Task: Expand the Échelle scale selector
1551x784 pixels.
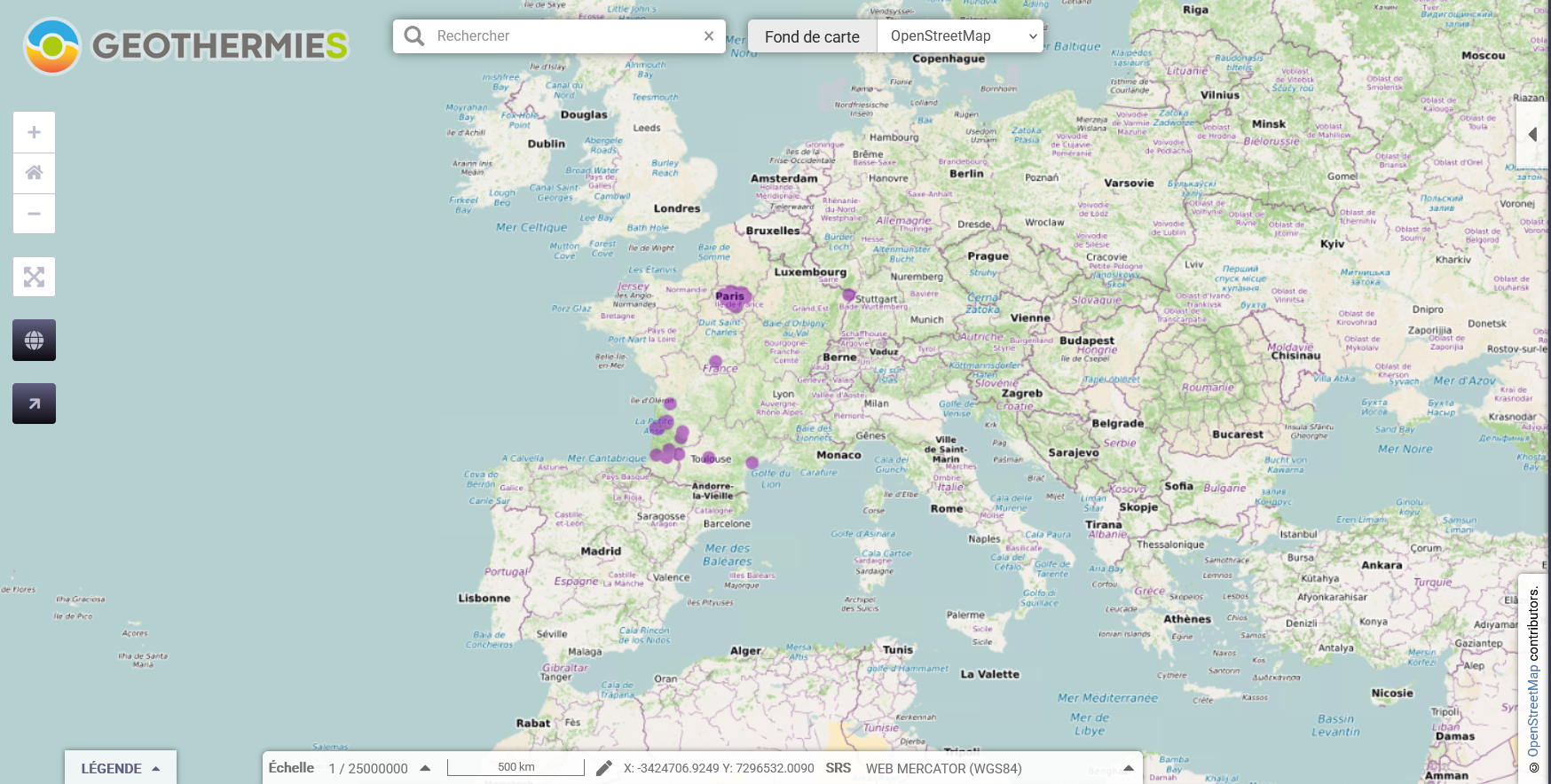Action: [425, 768]
